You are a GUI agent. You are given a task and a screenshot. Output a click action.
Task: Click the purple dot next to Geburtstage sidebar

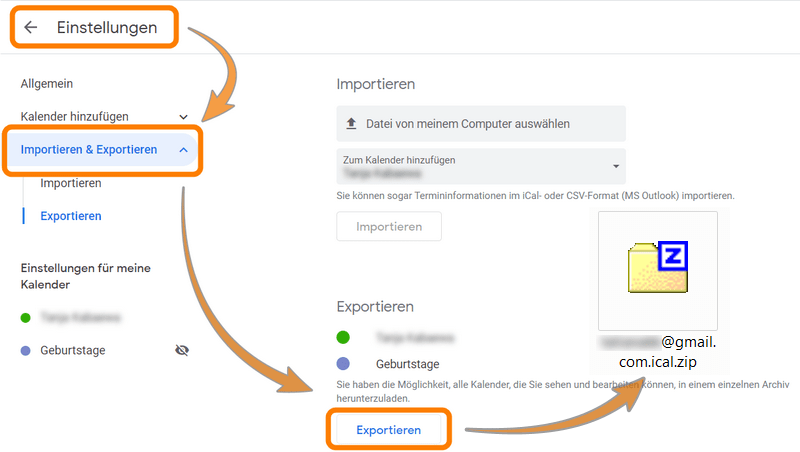(26, 350)
